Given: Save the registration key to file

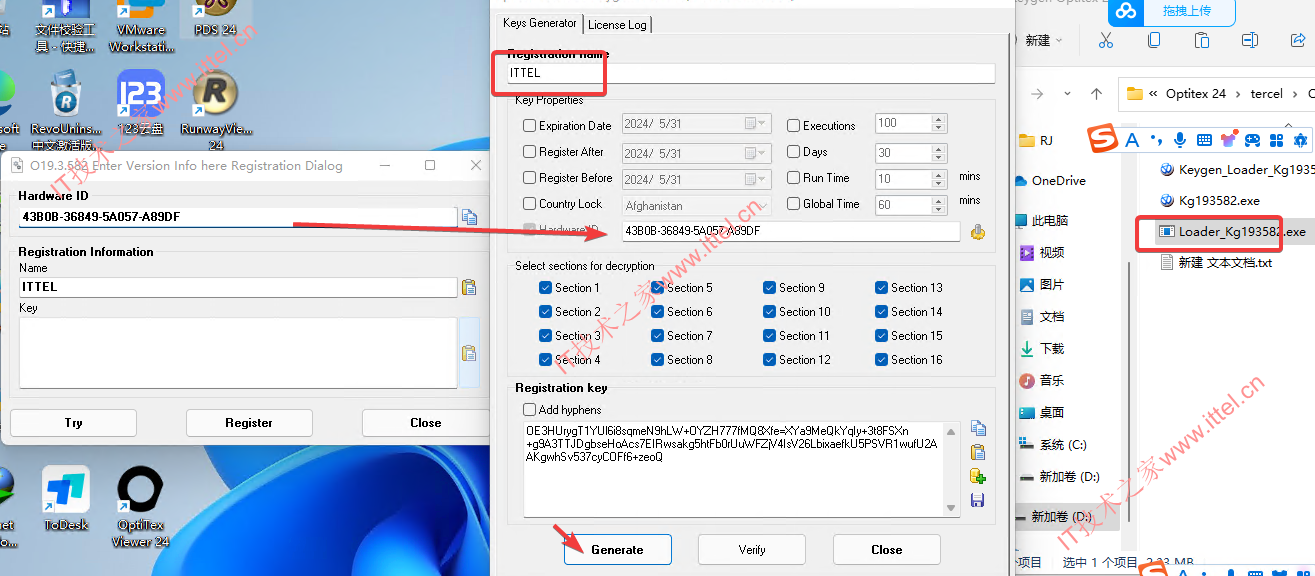Looking at the screenshot, I should (978, 500).
